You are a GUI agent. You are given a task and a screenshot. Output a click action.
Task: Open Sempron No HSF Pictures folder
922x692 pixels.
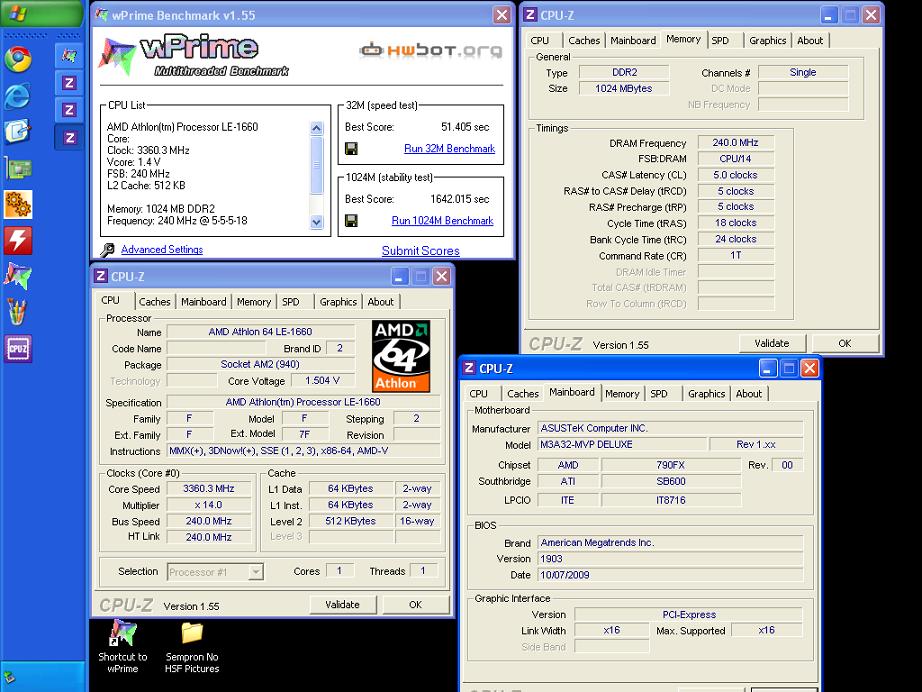192,647
